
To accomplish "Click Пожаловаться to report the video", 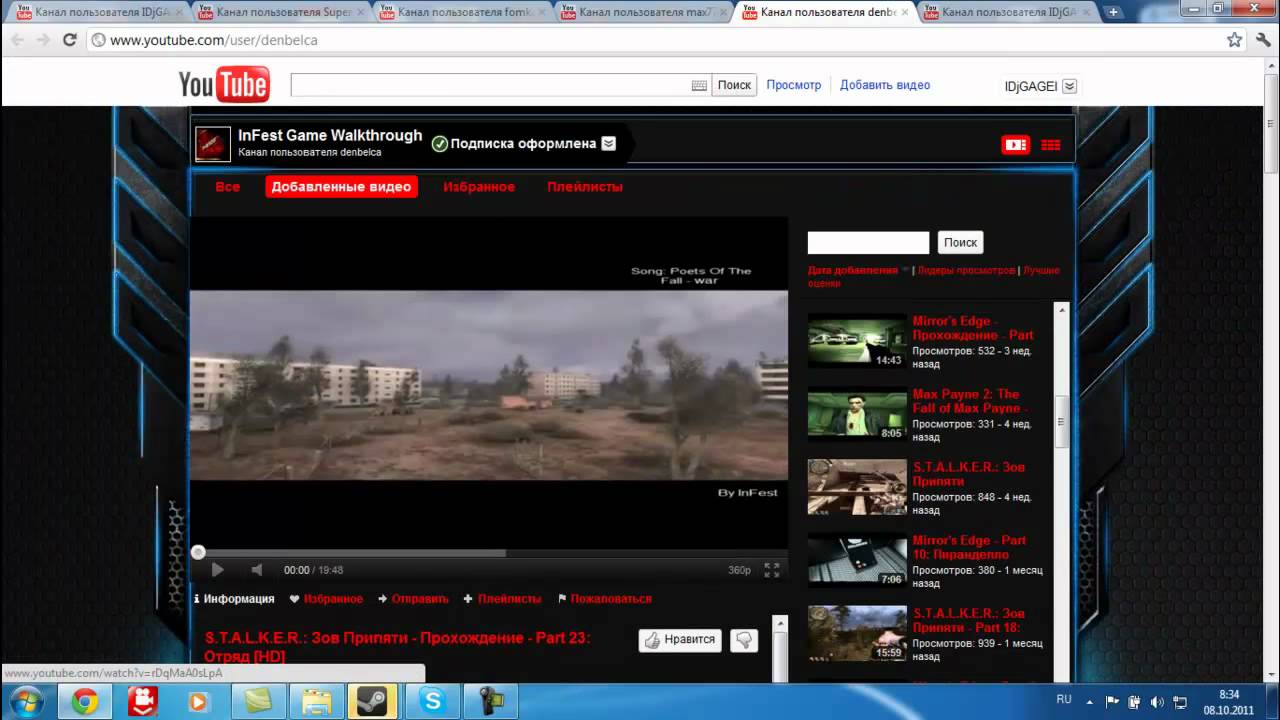I will [x=605, y=599].
